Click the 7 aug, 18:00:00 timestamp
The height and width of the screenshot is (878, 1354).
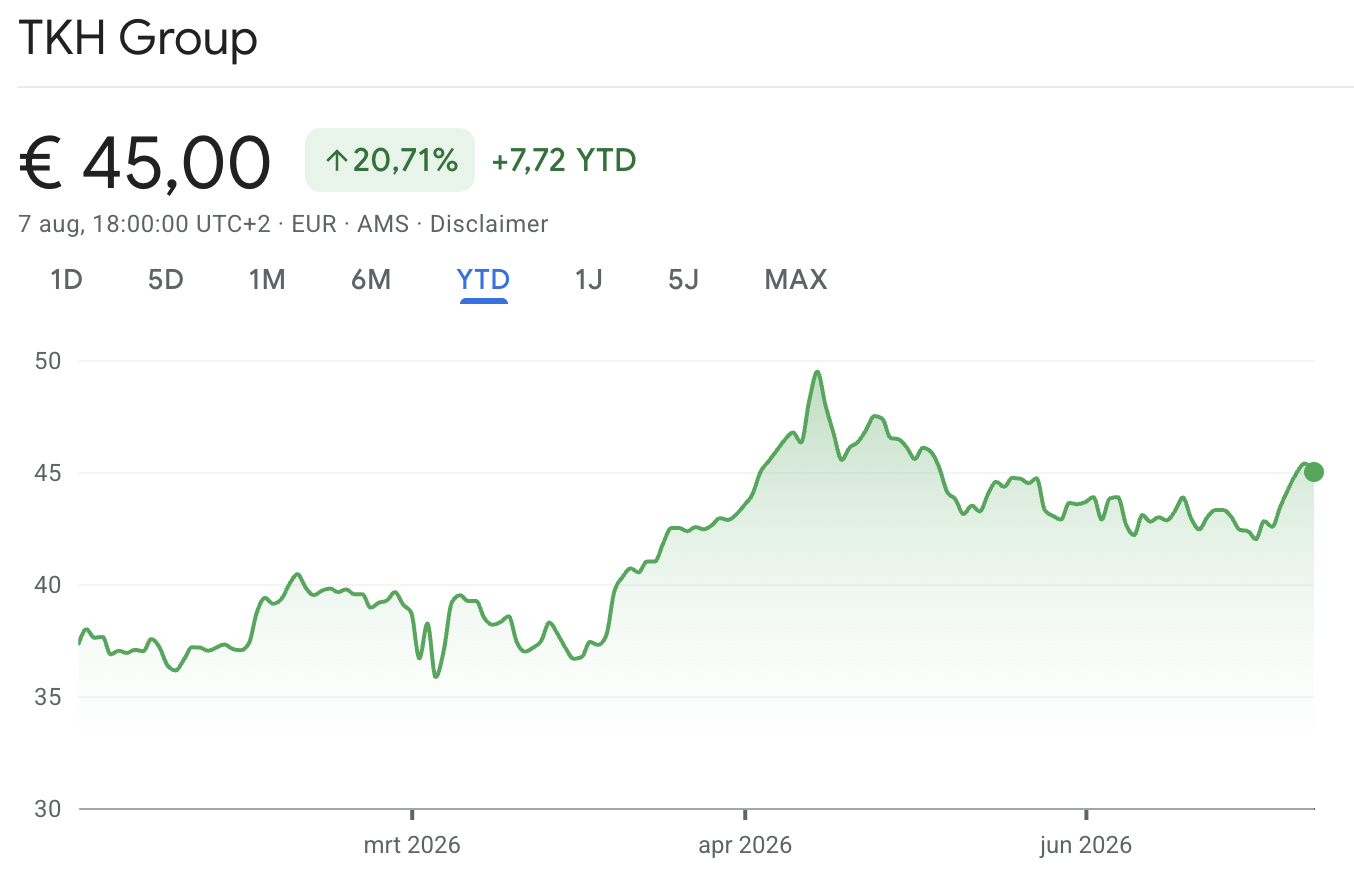point(144,224)
